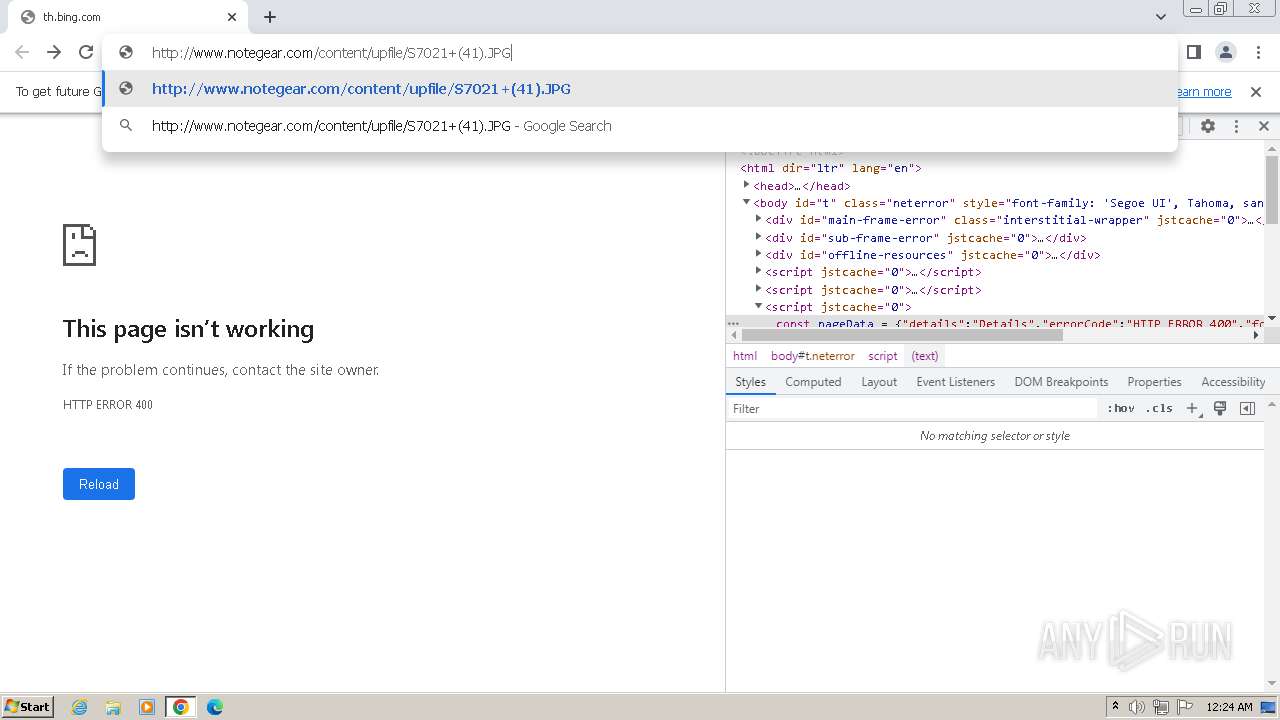Close the DevTools panel
This screenshot has width=1280, height=720.
click(1264, 126)
